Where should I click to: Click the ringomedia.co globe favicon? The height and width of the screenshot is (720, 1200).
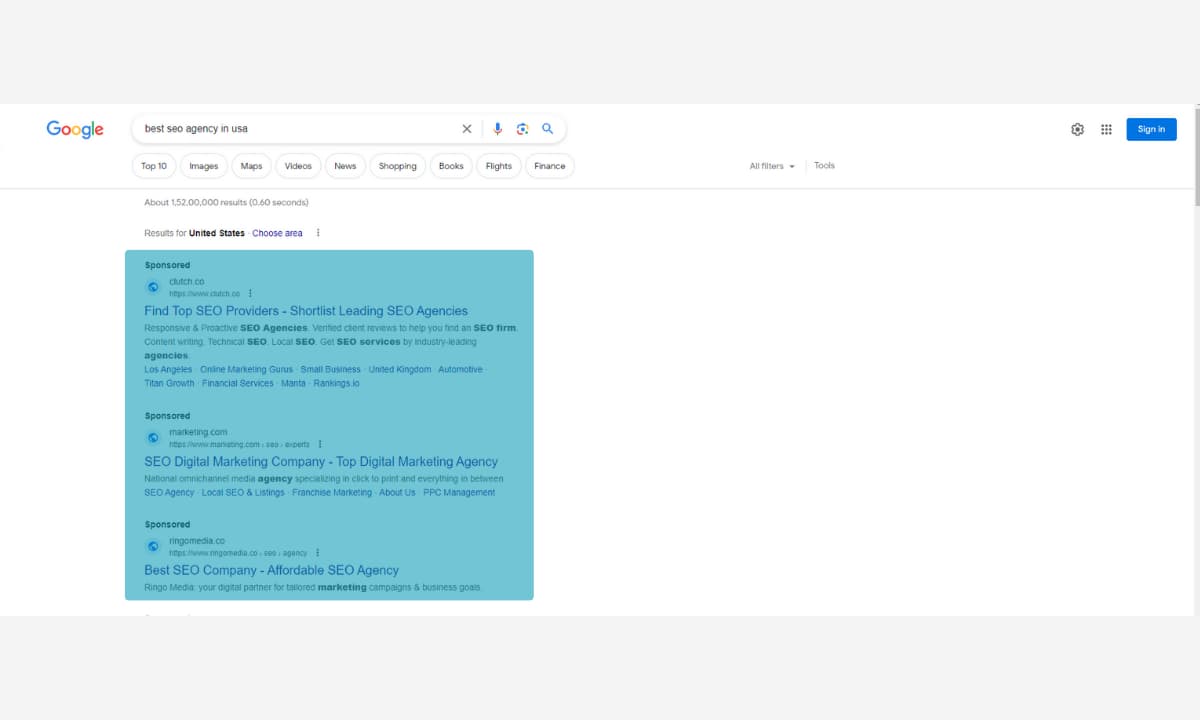coord(153,546)
